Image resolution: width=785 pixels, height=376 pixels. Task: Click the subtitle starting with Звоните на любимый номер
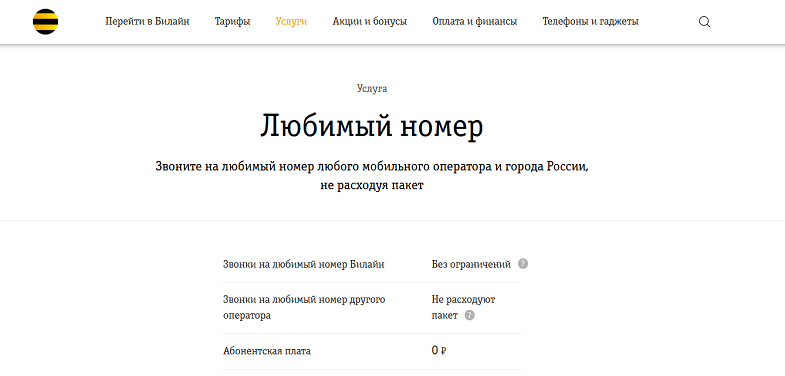[372, 176]
